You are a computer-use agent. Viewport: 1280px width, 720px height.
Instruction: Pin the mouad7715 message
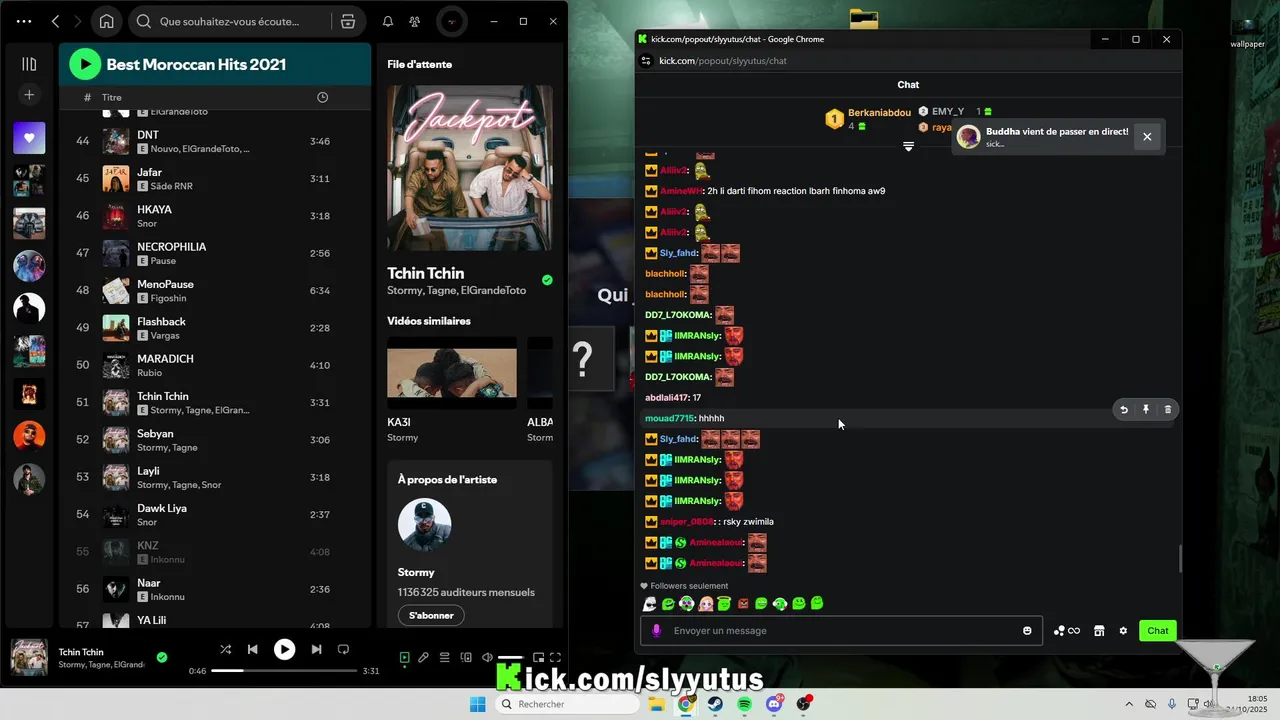tap(1146, 409)
